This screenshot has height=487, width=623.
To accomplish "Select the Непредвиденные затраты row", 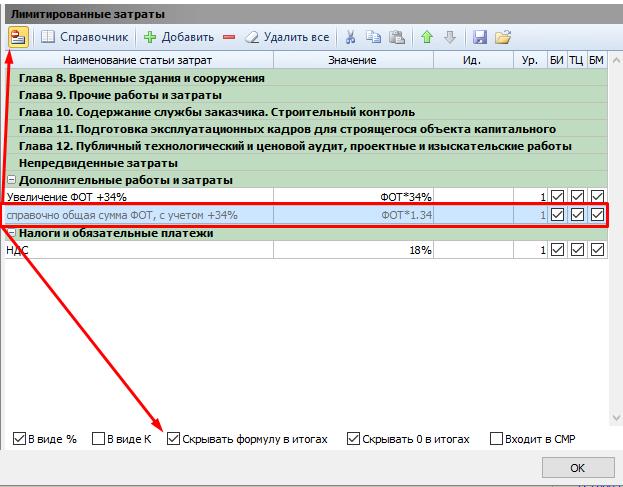I will pyautogui.click(x=306, y=163).
